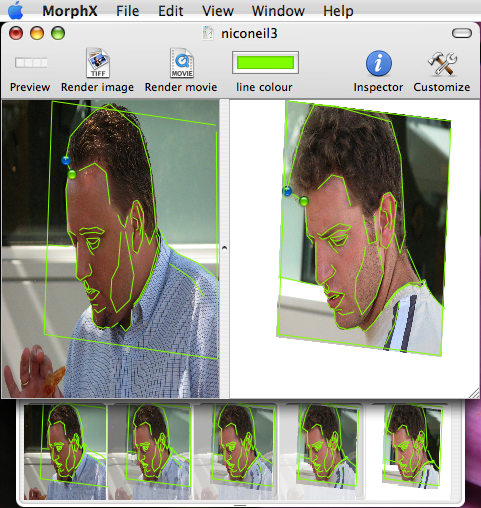Open the line colour well
This screenshot has height=508, width=481.
tap(265, 63)
